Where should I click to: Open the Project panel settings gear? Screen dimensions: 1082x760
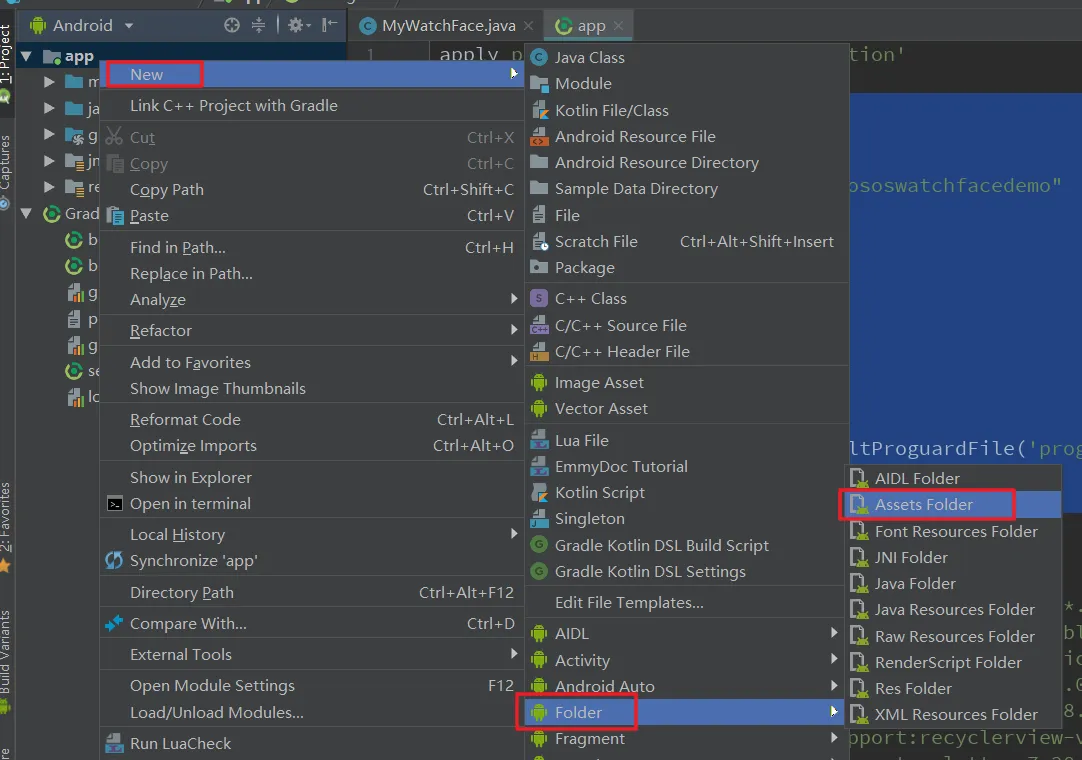[298, 25]
